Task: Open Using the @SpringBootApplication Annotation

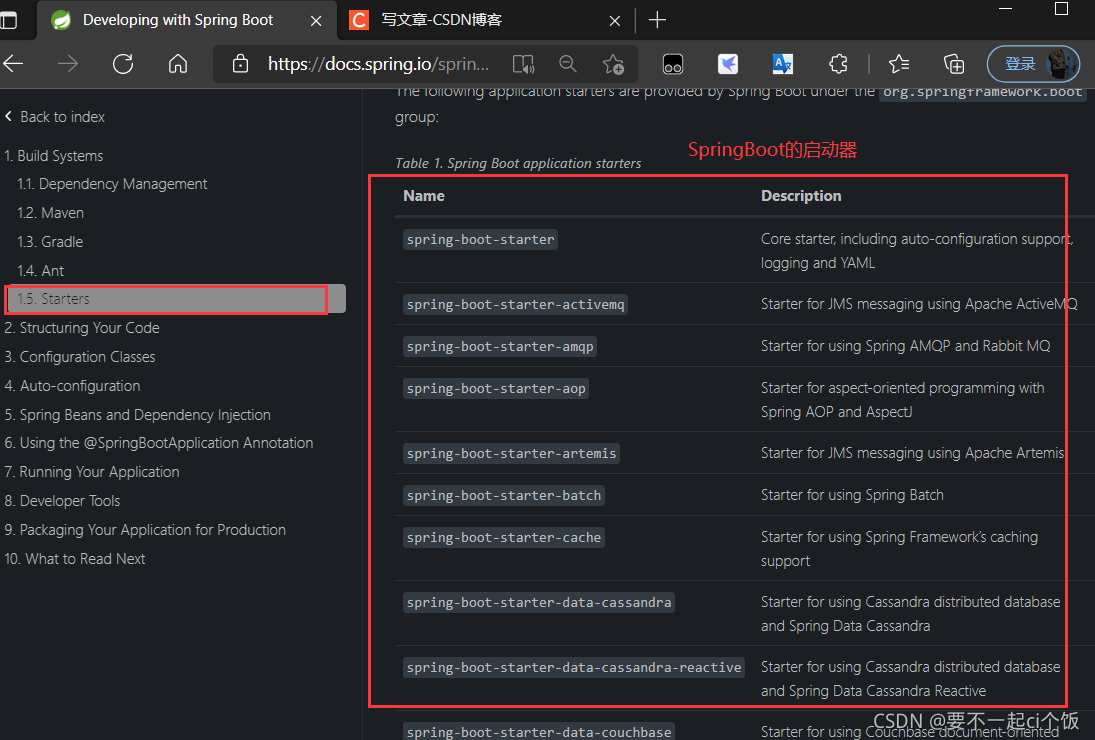Action: (x=159, y=443)
